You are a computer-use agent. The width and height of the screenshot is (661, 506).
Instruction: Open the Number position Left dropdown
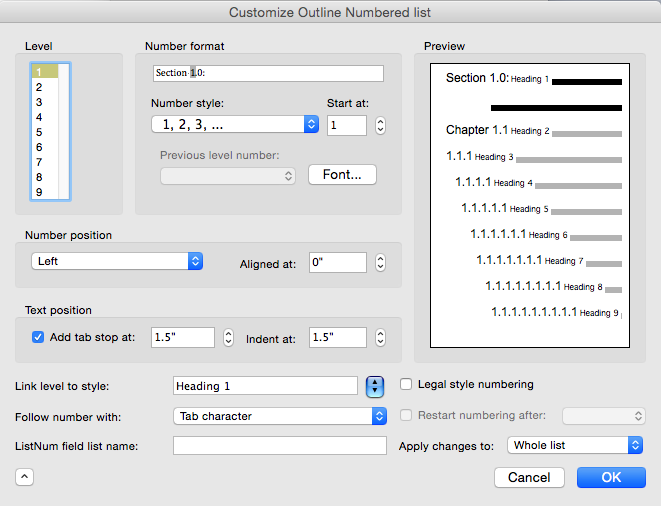pyautogui.click(x=117, y=261)
